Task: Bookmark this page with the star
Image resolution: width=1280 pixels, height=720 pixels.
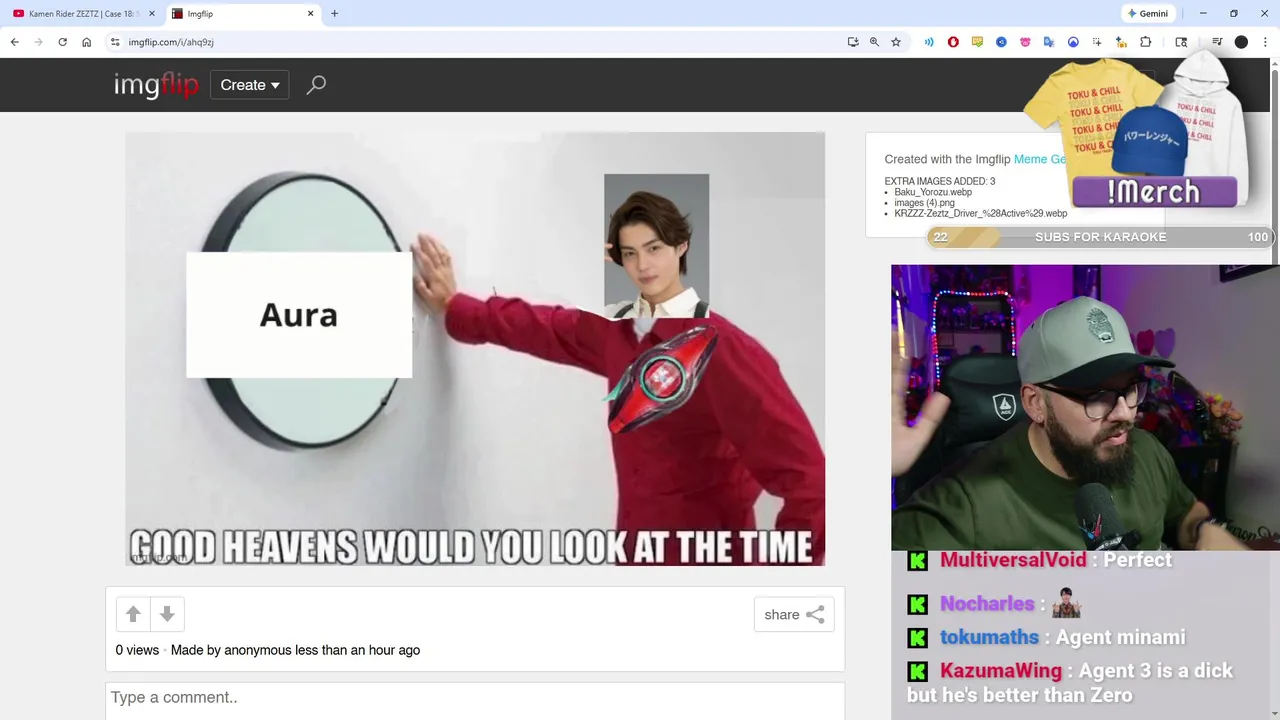Action: coord(896,42)
